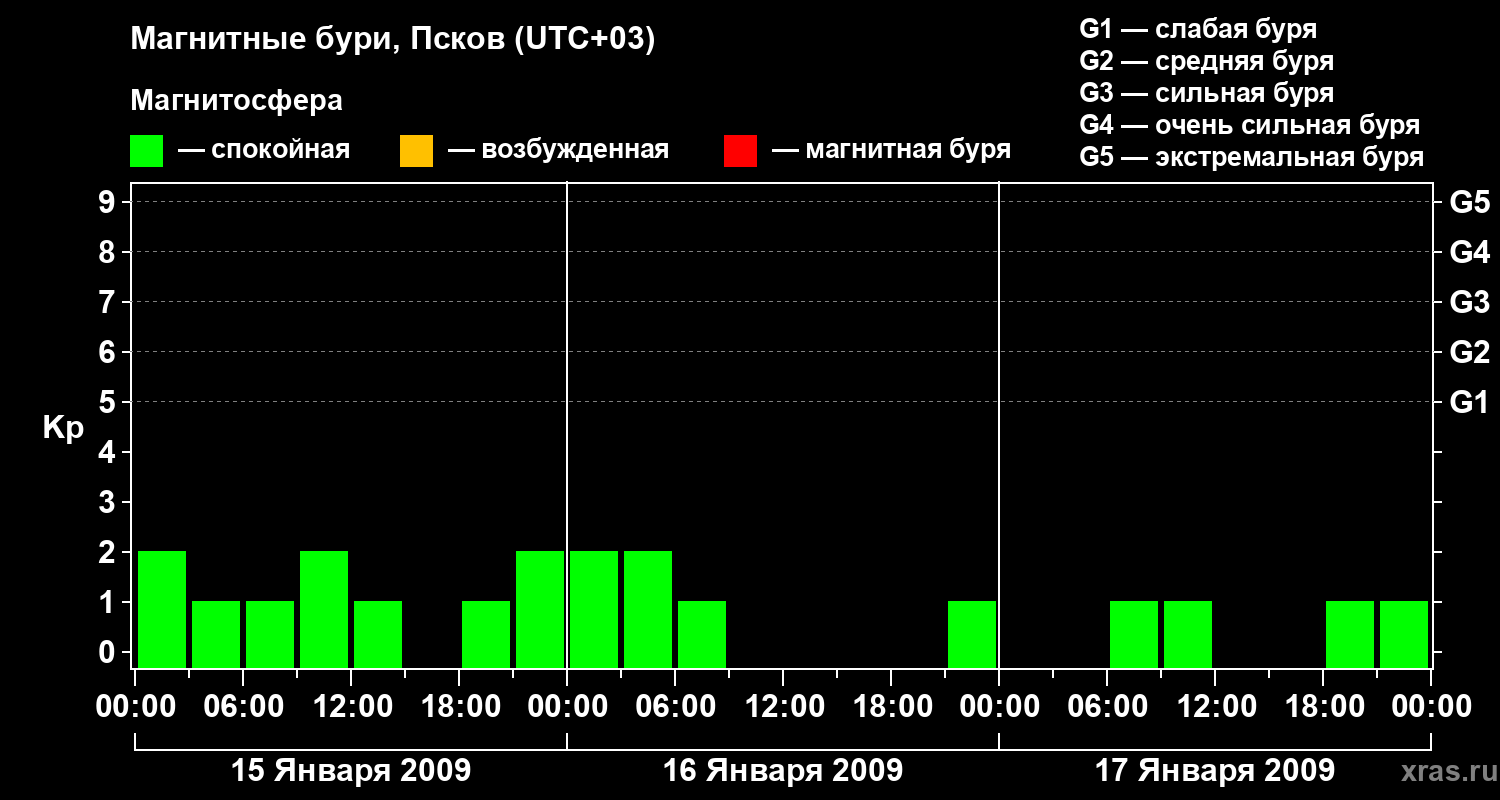The height and width of the screenshot is (800, 1500).
Task: Select the 15 Января 21:00–24:00 Kp bar
Action: pyautogui.click(x=540, y=609)
